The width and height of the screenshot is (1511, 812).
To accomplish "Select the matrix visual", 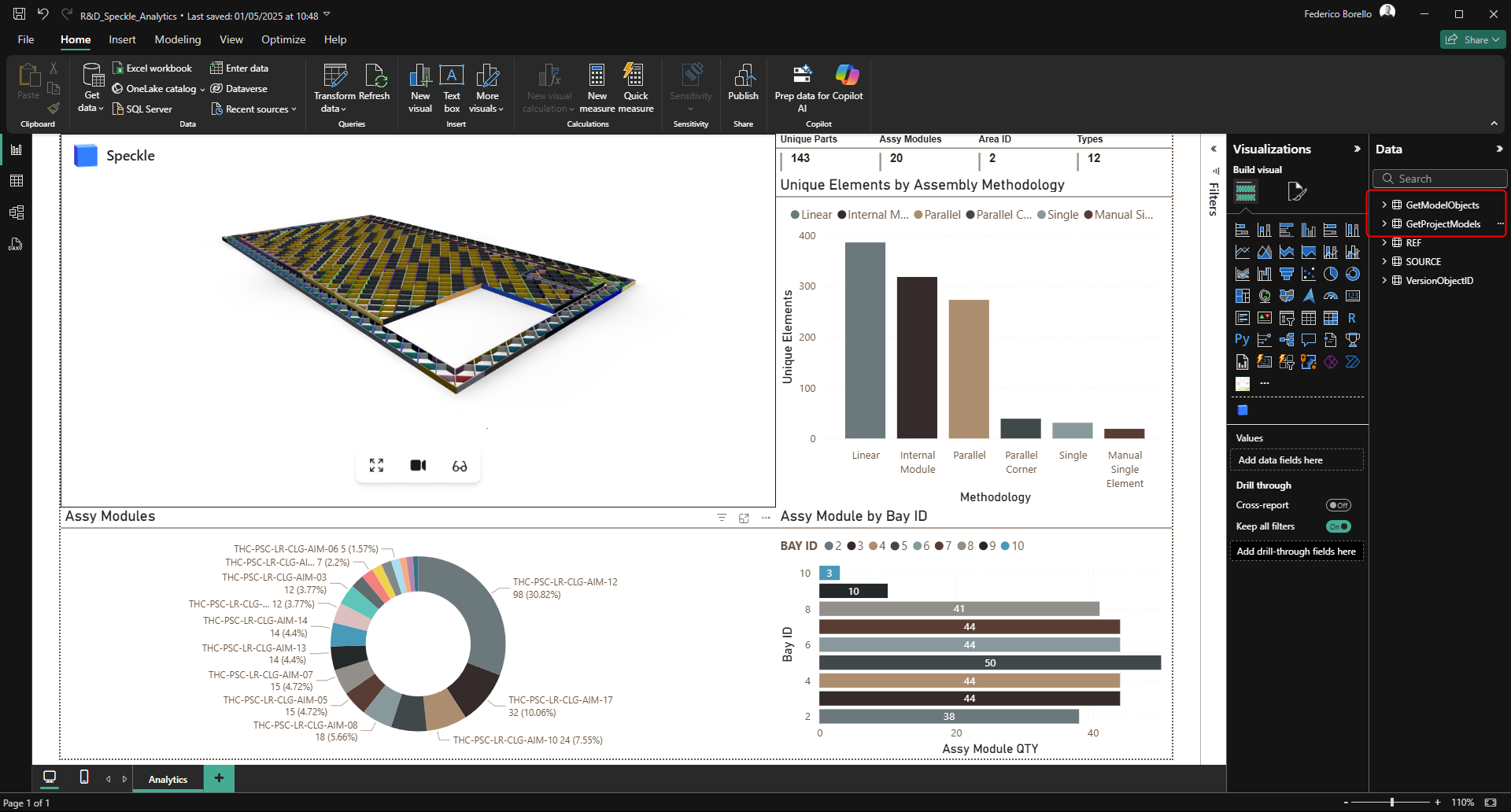I will point(1331,318).
